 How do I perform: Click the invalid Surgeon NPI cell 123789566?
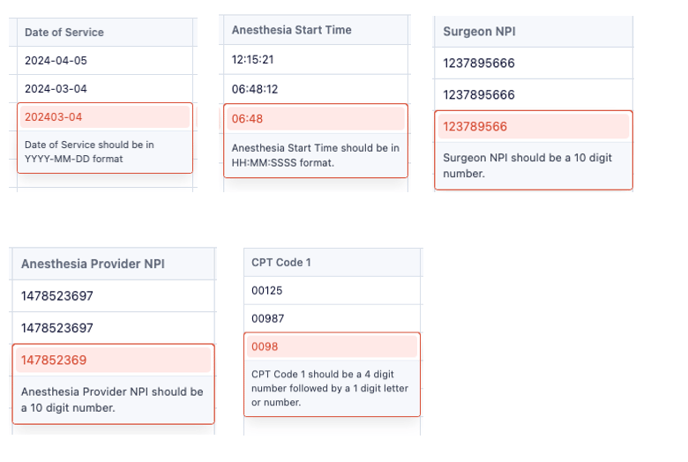click(533, 126)
